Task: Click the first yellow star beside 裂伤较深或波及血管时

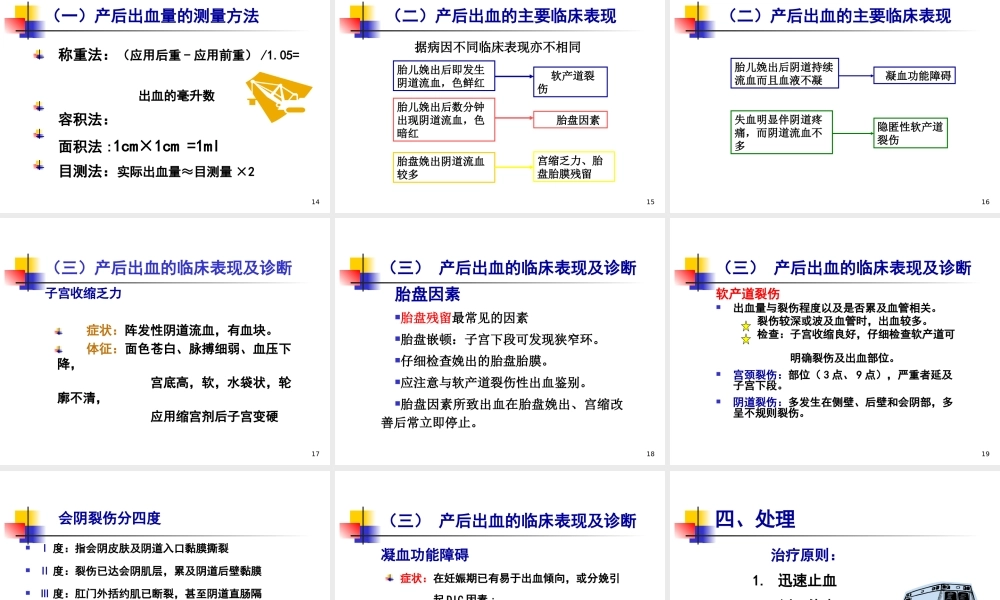Action: 745,325
